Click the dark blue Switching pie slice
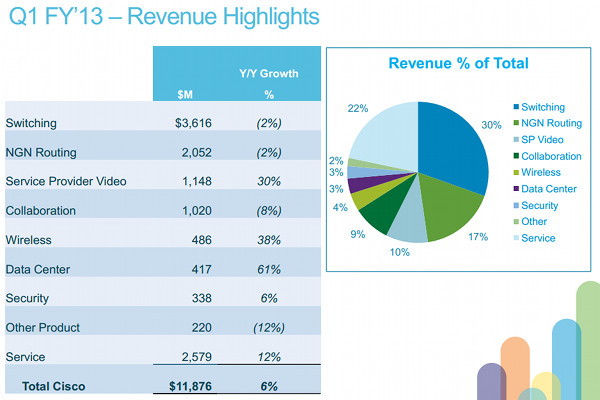Viewport: 600px width, 400px height. [452, 147]
